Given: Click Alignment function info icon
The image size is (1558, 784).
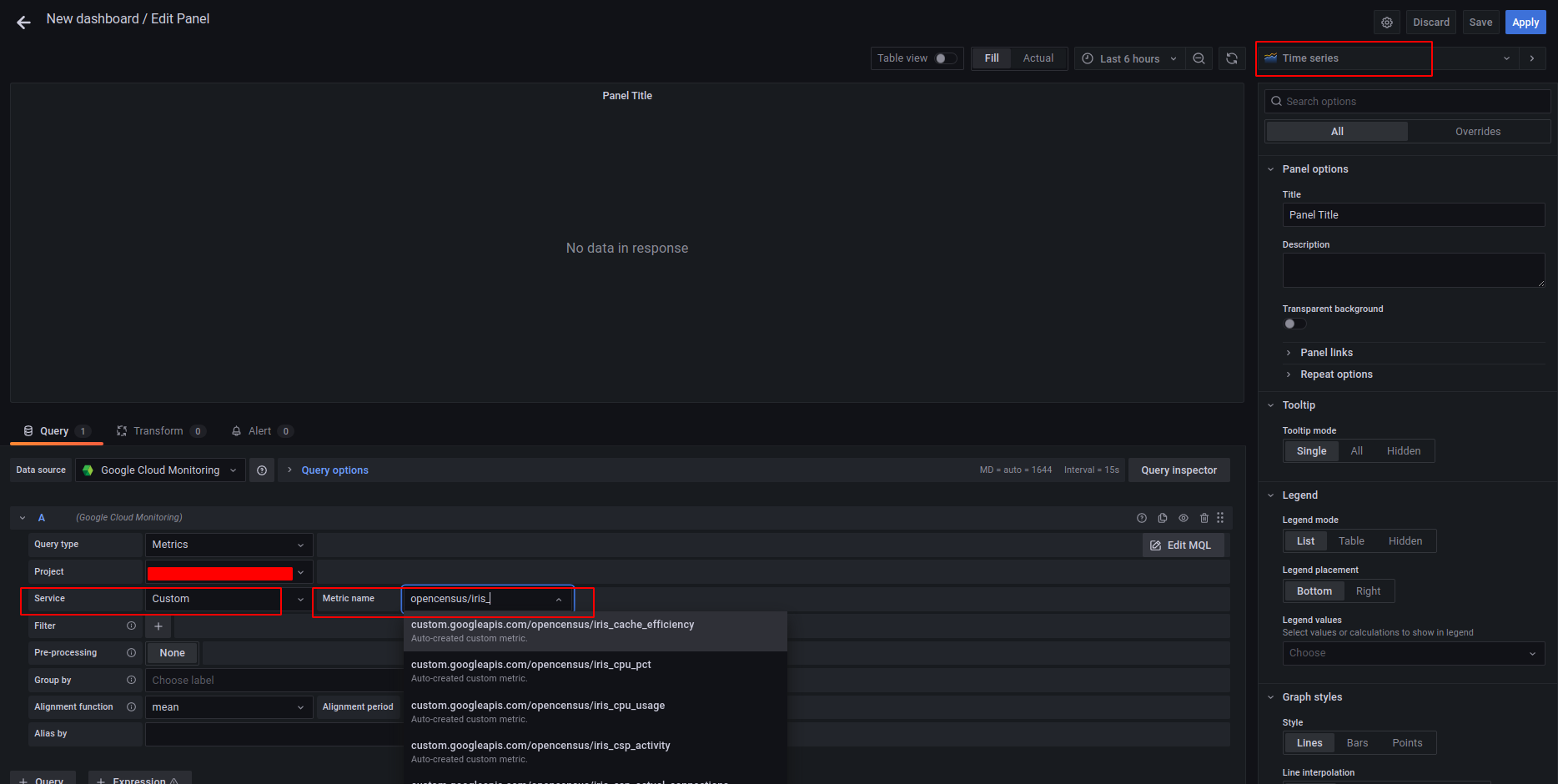Looking at the screenshot, I should [x=131, y=707].
